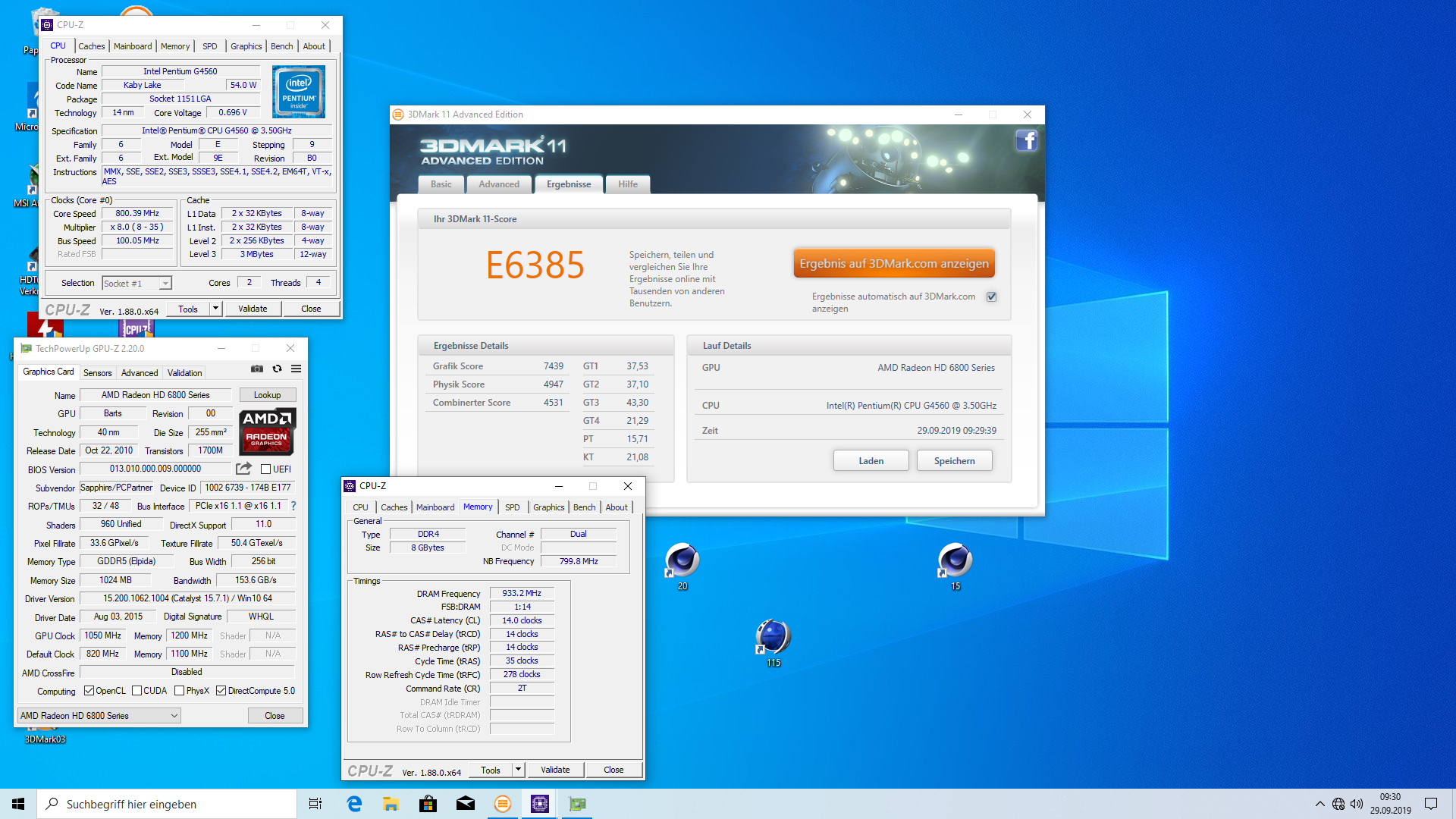Click the network globe tray icon
Image resolution: width=1456 pixels, height=819 pixels.
point(1338,804)
